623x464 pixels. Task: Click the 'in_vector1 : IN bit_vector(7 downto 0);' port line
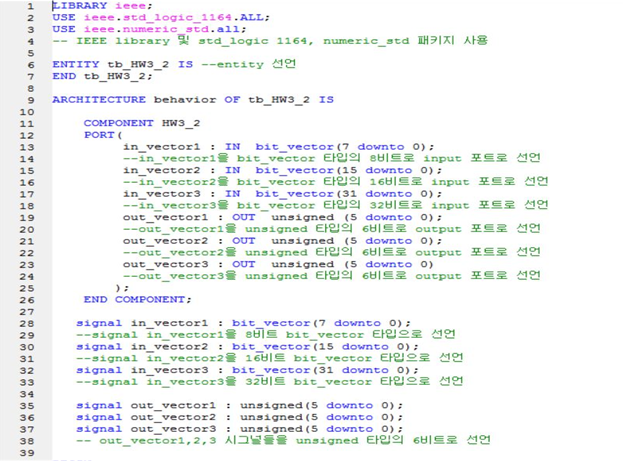279,147
